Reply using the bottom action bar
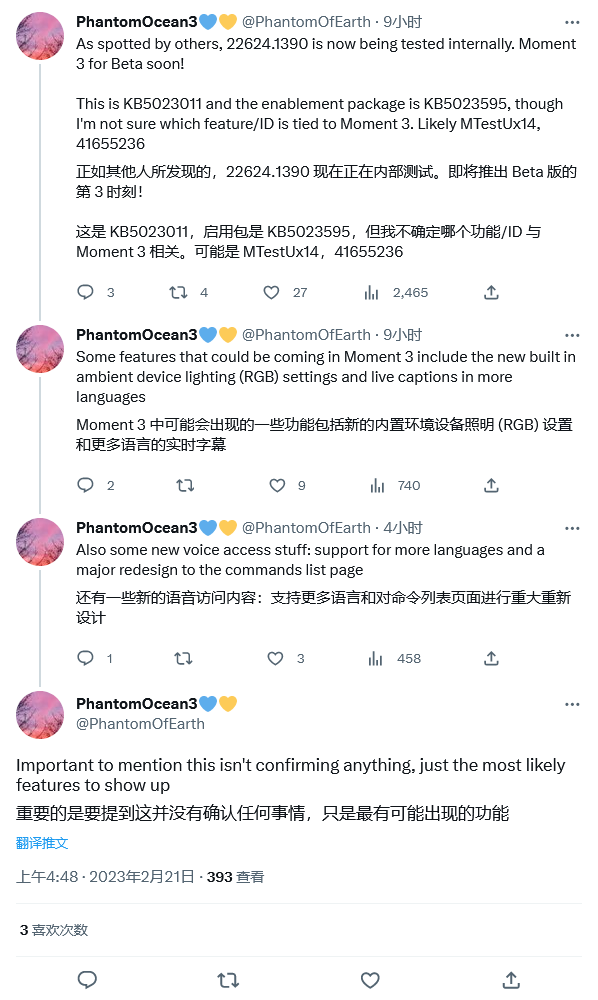This screenshot has height=1000, width=598. 88,981
